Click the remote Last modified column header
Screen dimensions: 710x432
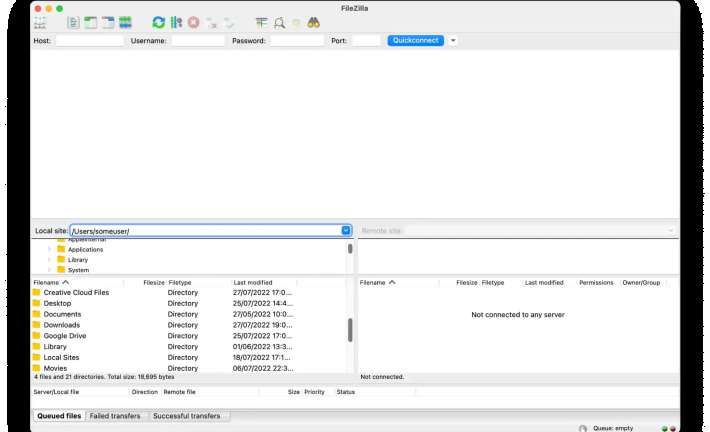pyautogui.click(x=544, y=282)
